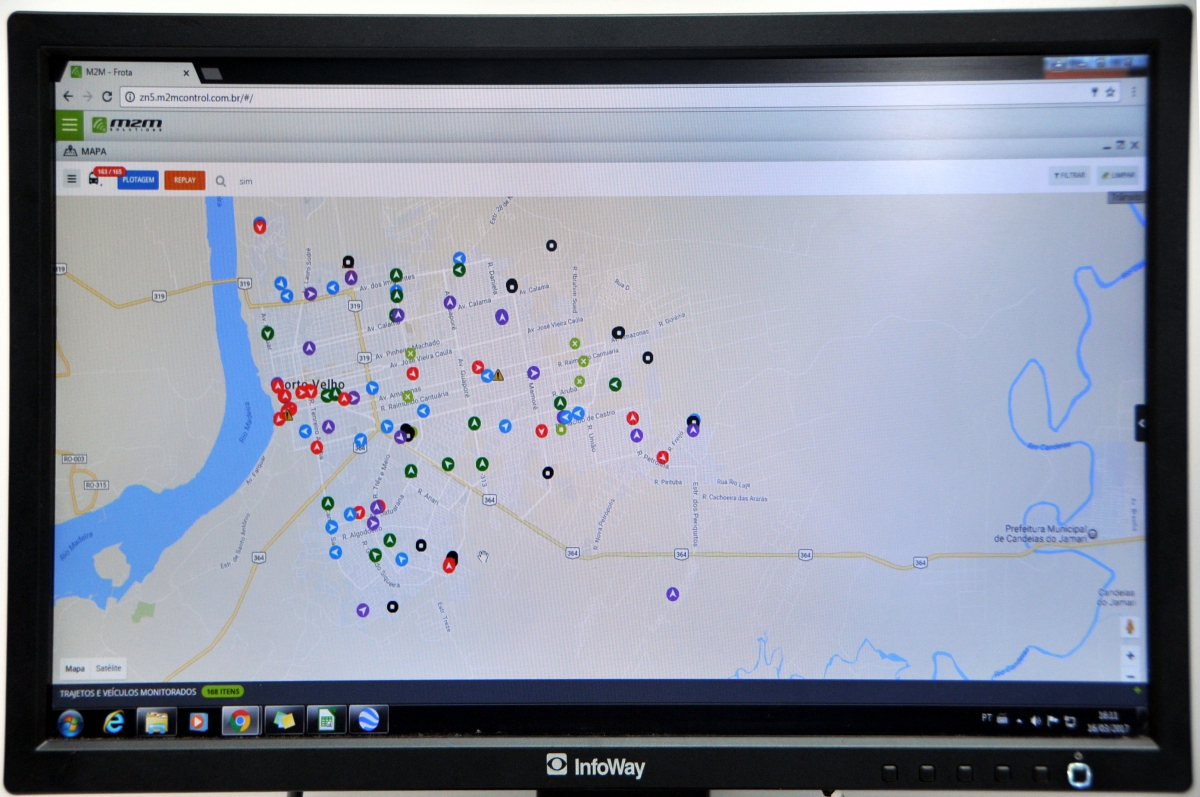Click the search magnifier icon
The height and width of the screenshot is (797, 1200).
(x=221, y=181)
